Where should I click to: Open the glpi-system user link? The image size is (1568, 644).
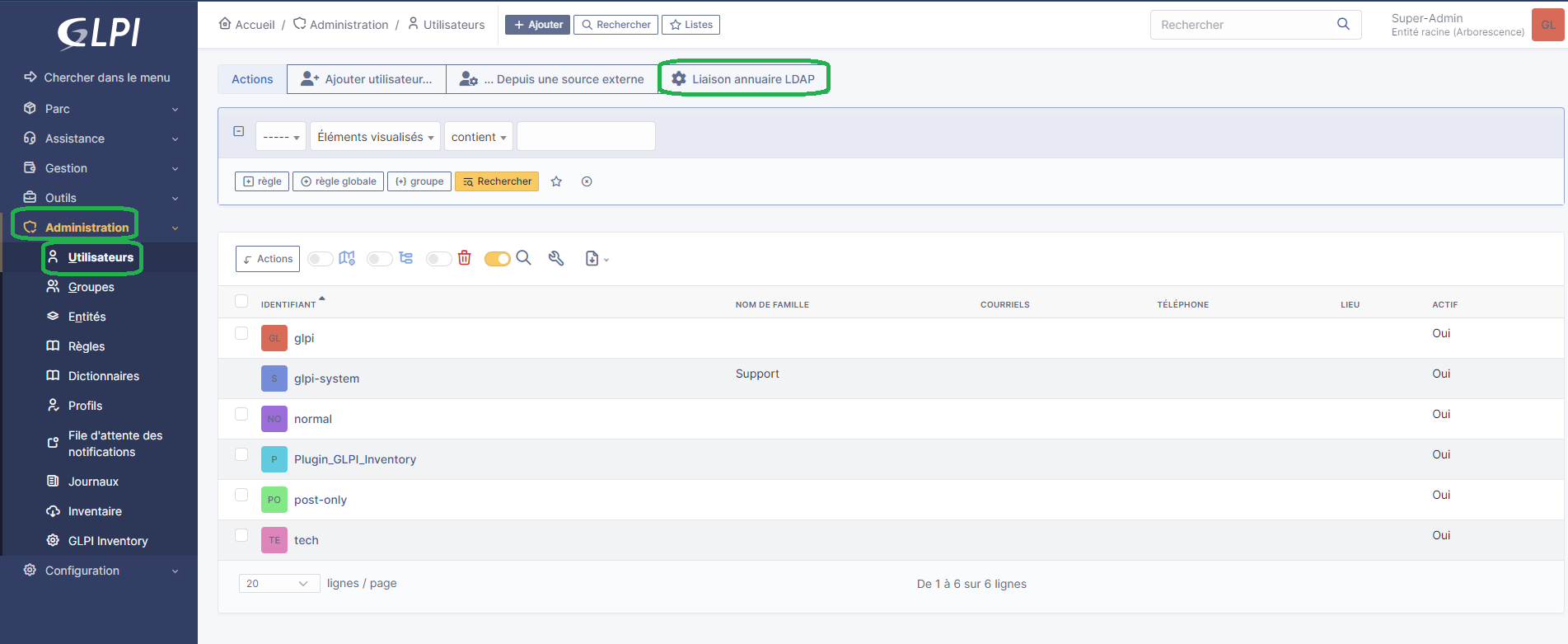point(326,378)
